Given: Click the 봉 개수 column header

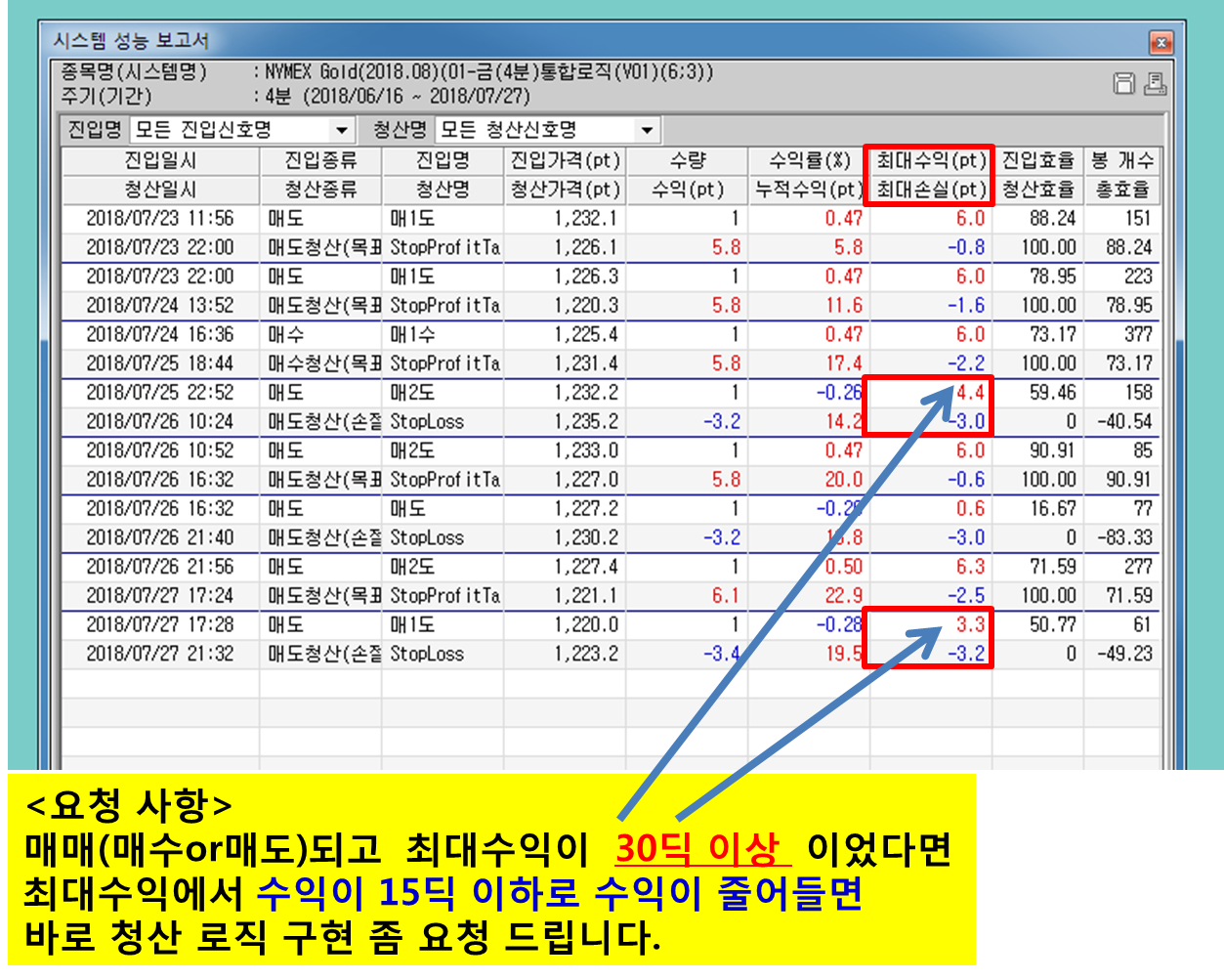Looking at the screenshot, I should pyautogui.click(x=1121, y=160).
